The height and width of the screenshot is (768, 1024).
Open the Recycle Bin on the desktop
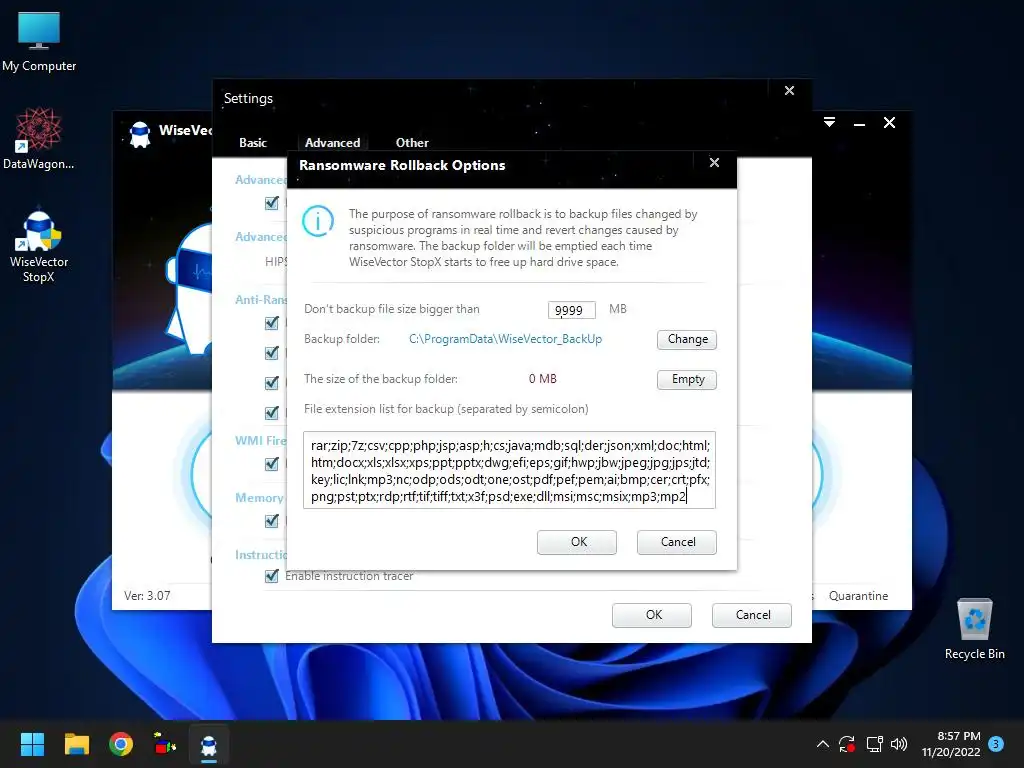[974, 629]
